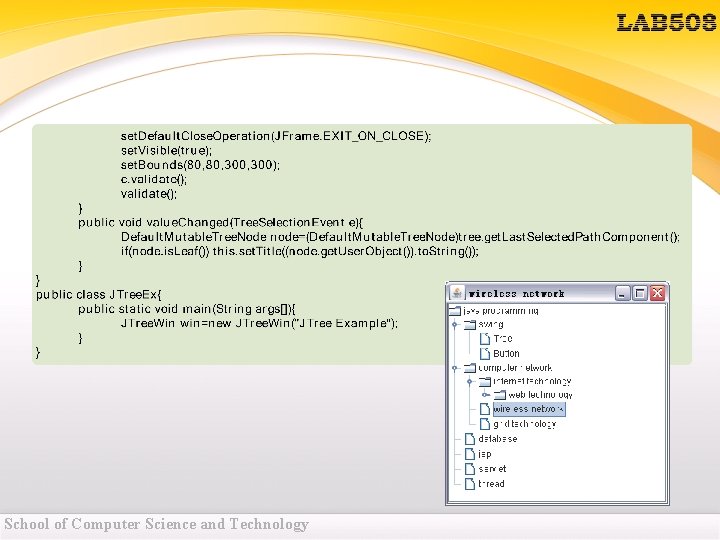Click the if(node.isLeaf()) code line

[x=300, y=252]
